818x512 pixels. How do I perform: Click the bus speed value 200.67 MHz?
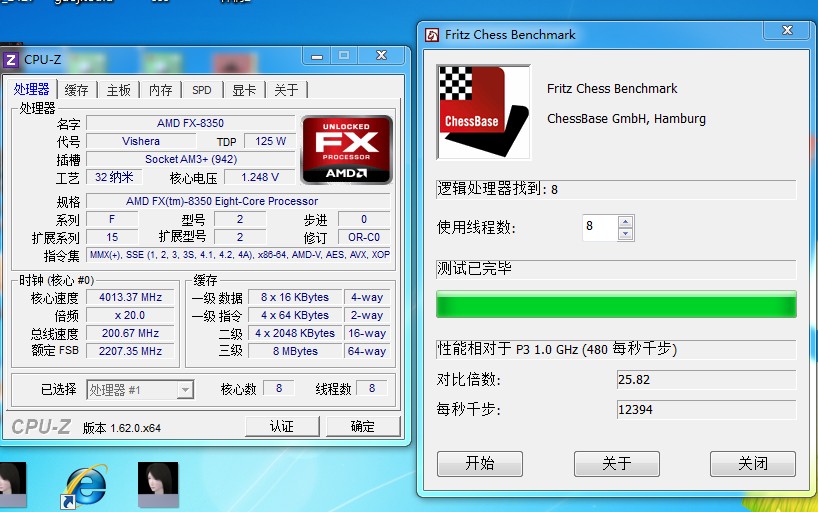click(130, 333)
